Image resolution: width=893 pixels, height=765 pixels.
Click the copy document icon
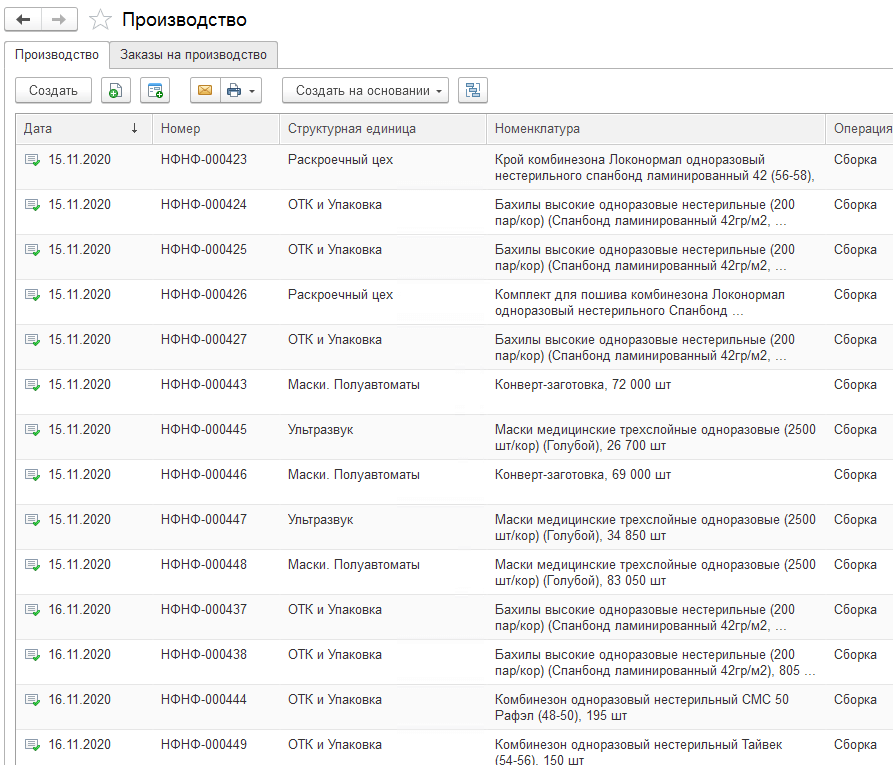[116, 91]
